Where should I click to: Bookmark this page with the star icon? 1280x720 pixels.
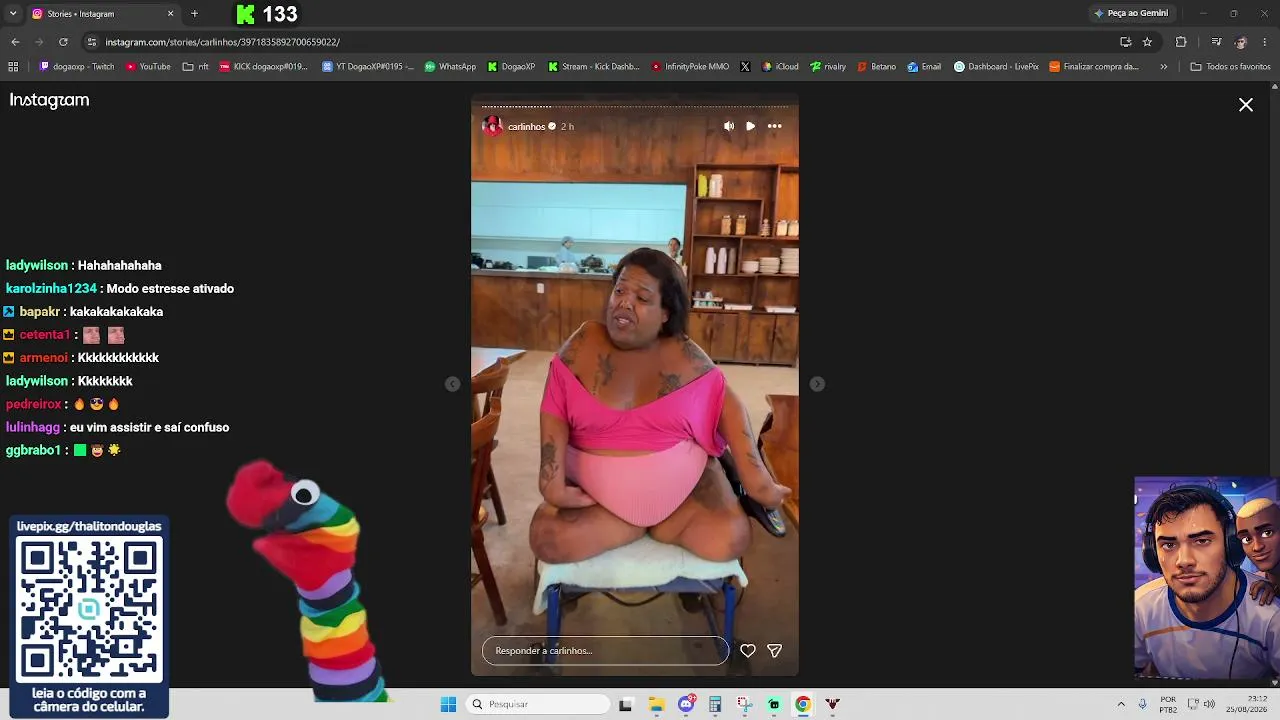tap(1147, 42)
